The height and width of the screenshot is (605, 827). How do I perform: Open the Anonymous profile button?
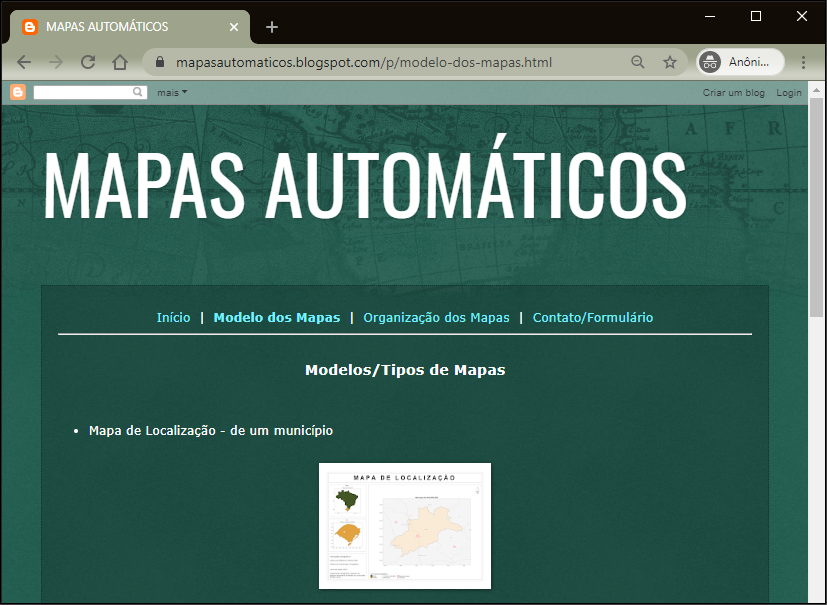click(x=740, y=62)
